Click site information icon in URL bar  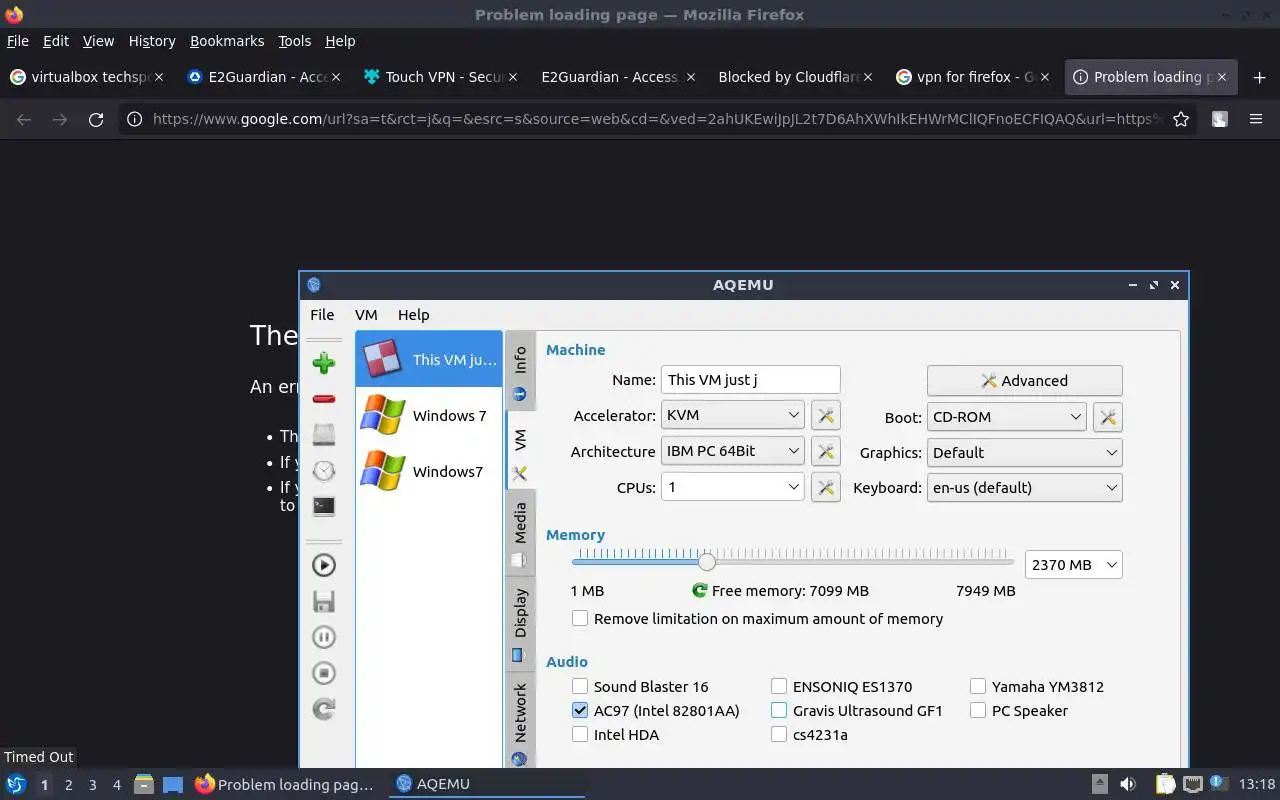pos(135,119)
